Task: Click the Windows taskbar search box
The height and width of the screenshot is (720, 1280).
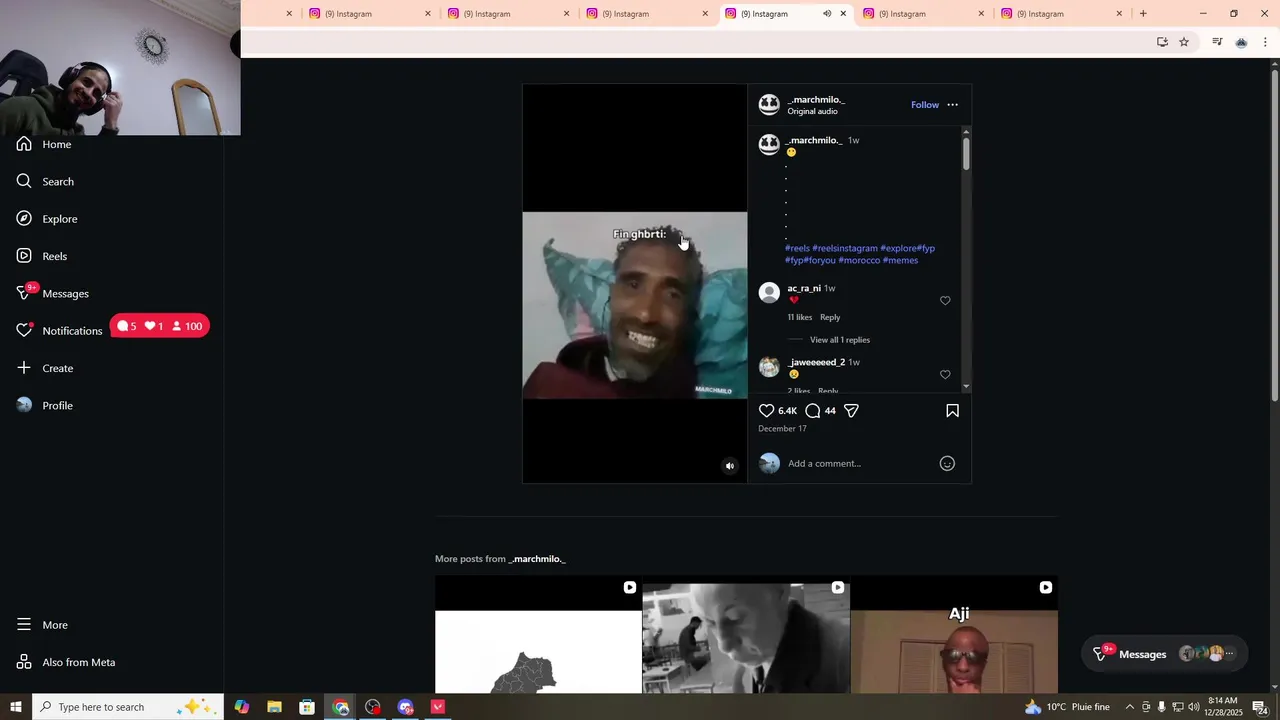Action: pos(128,707)
